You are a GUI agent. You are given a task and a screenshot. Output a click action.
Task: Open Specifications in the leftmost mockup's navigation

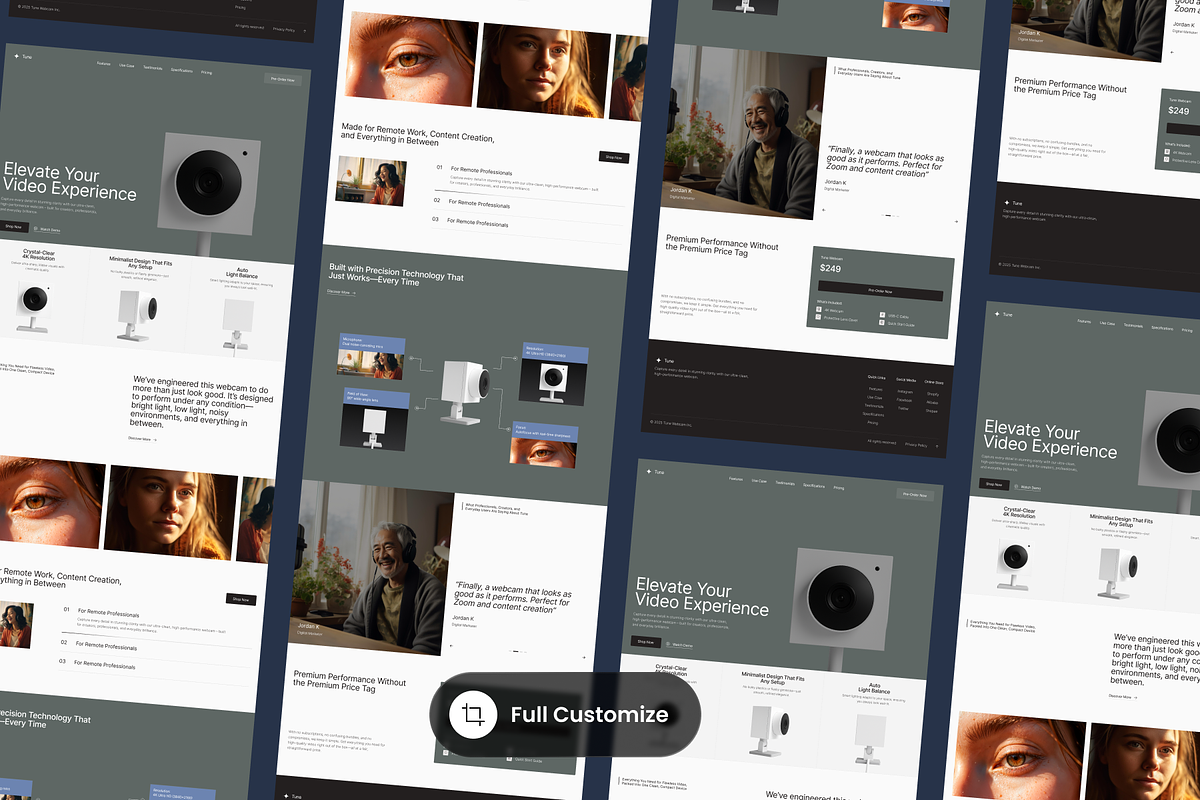182,70
